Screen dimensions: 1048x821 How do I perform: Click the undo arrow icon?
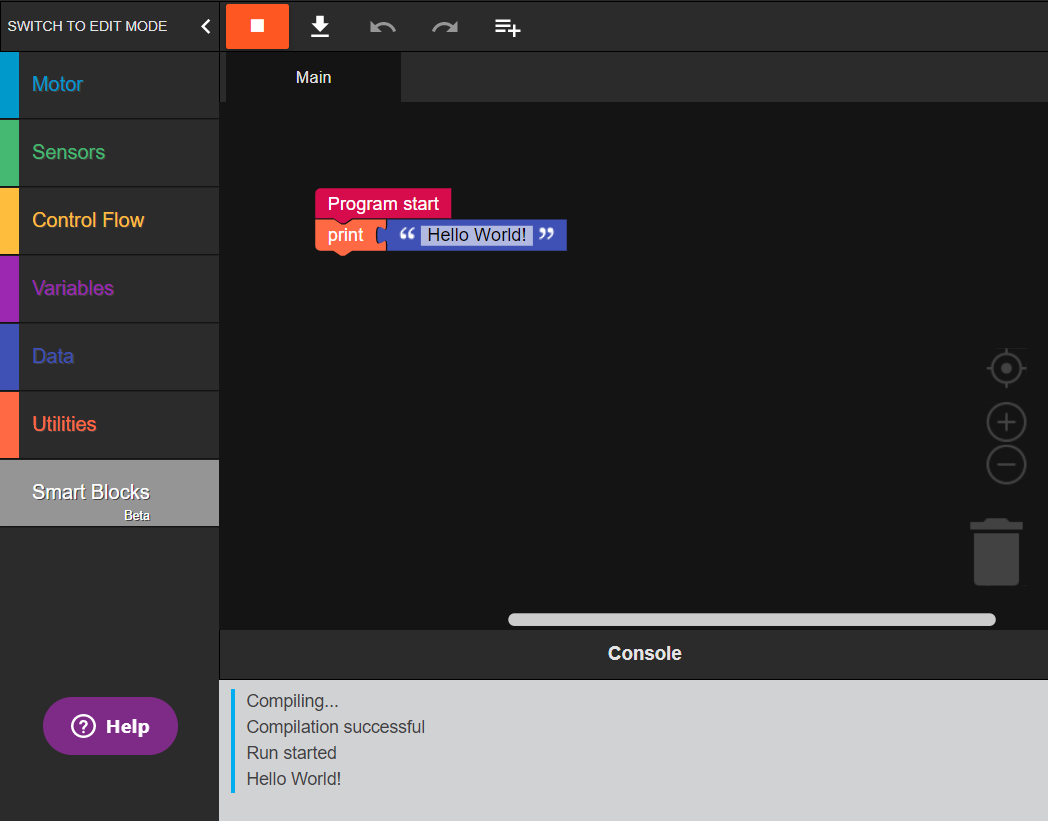click(382, 27)
